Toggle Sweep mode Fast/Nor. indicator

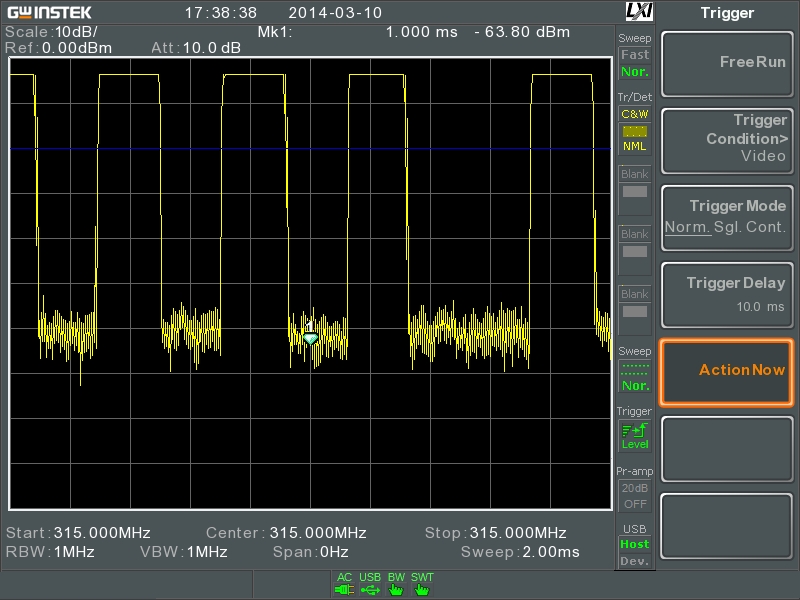tap(635, 63)
